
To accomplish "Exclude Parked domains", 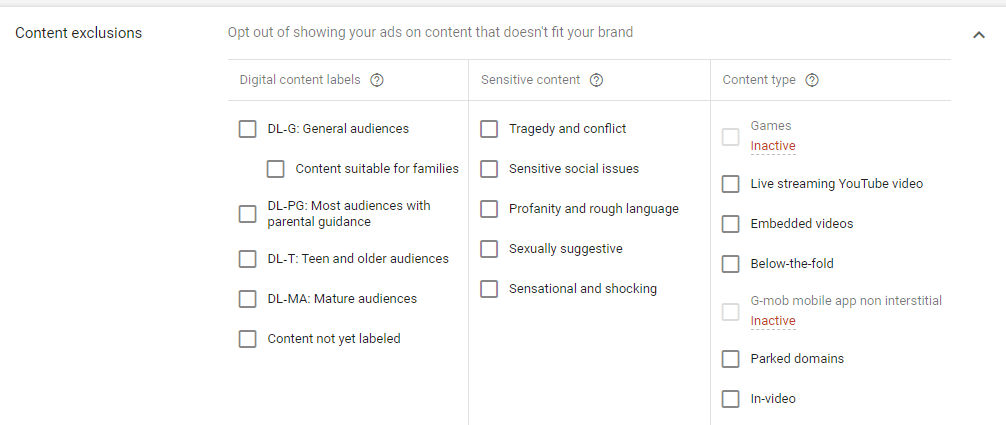I will point(731,359).
